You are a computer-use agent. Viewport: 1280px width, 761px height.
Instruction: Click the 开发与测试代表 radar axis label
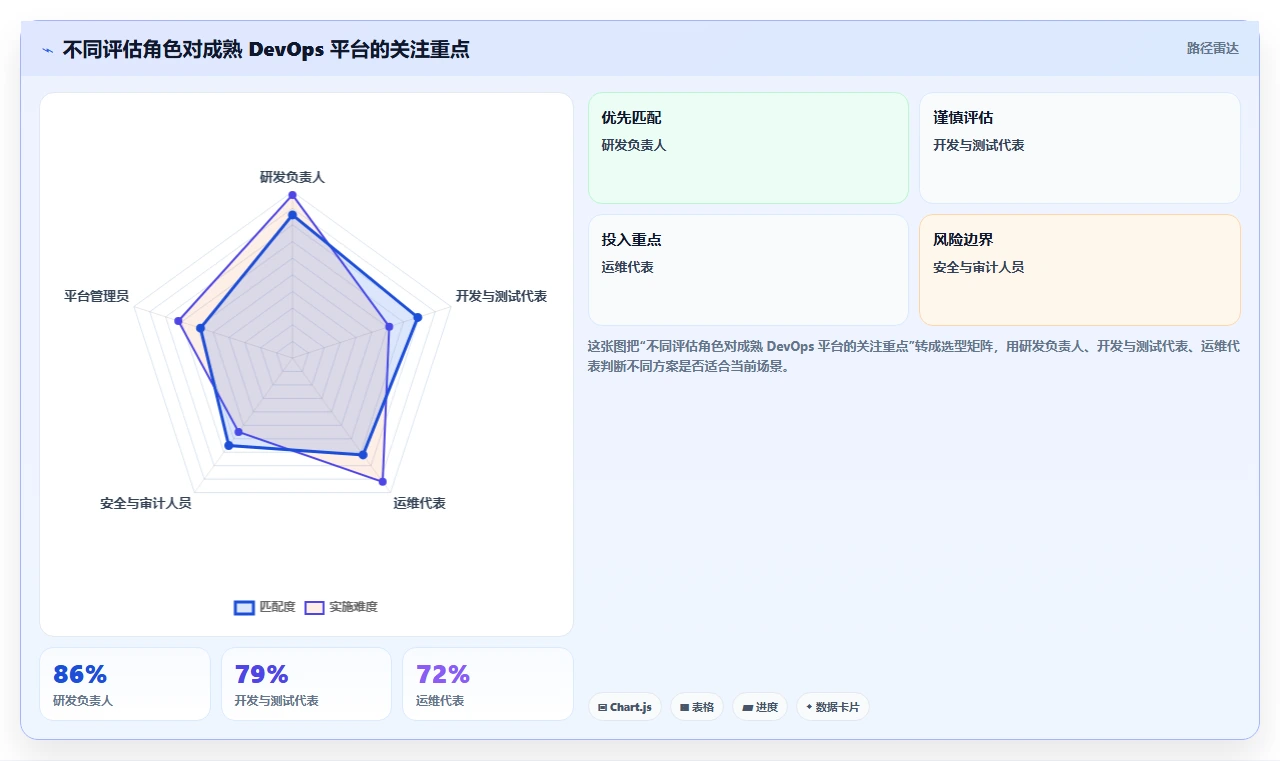pos(501,296)
